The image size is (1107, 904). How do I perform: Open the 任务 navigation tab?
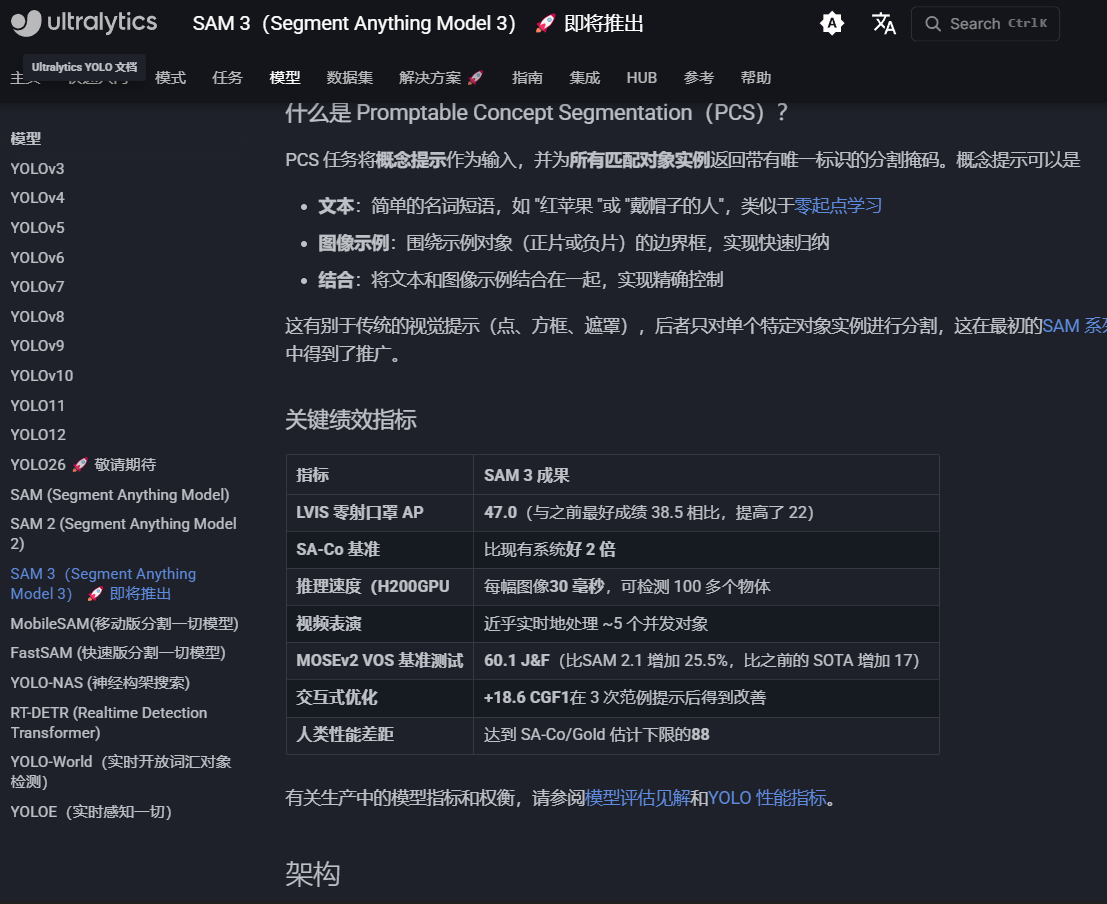(227, 78)
